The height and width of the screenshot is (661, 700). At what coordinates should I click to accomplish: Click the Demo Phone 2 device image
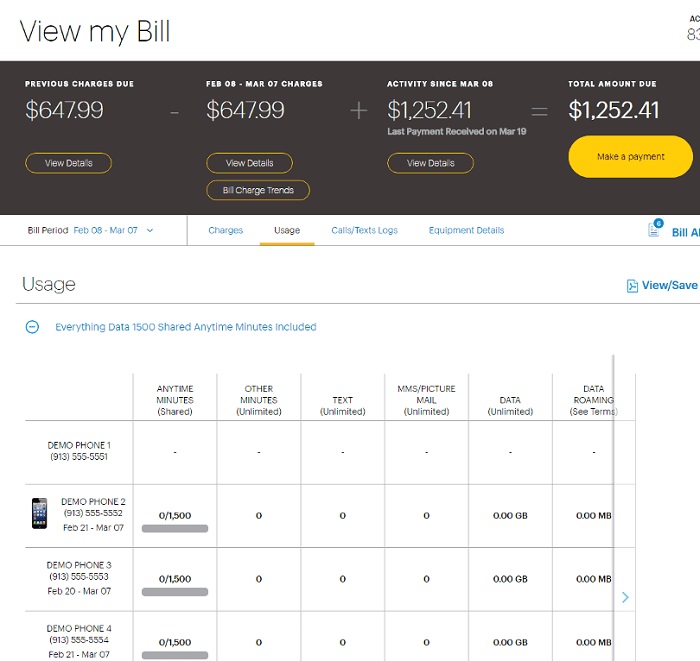click(x=39, y=513)
